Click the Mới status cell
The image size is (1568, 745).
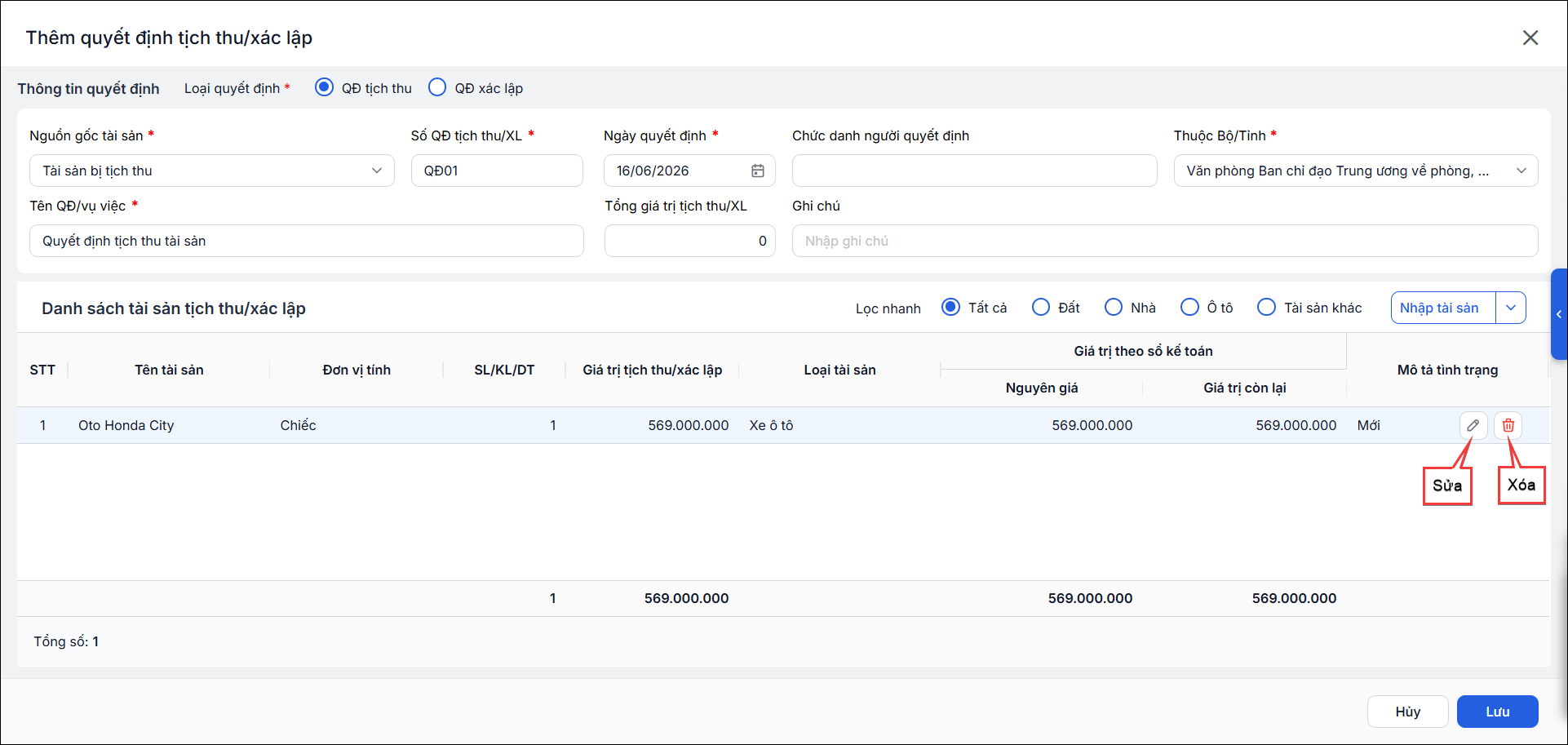click(x=1369, y=425)
